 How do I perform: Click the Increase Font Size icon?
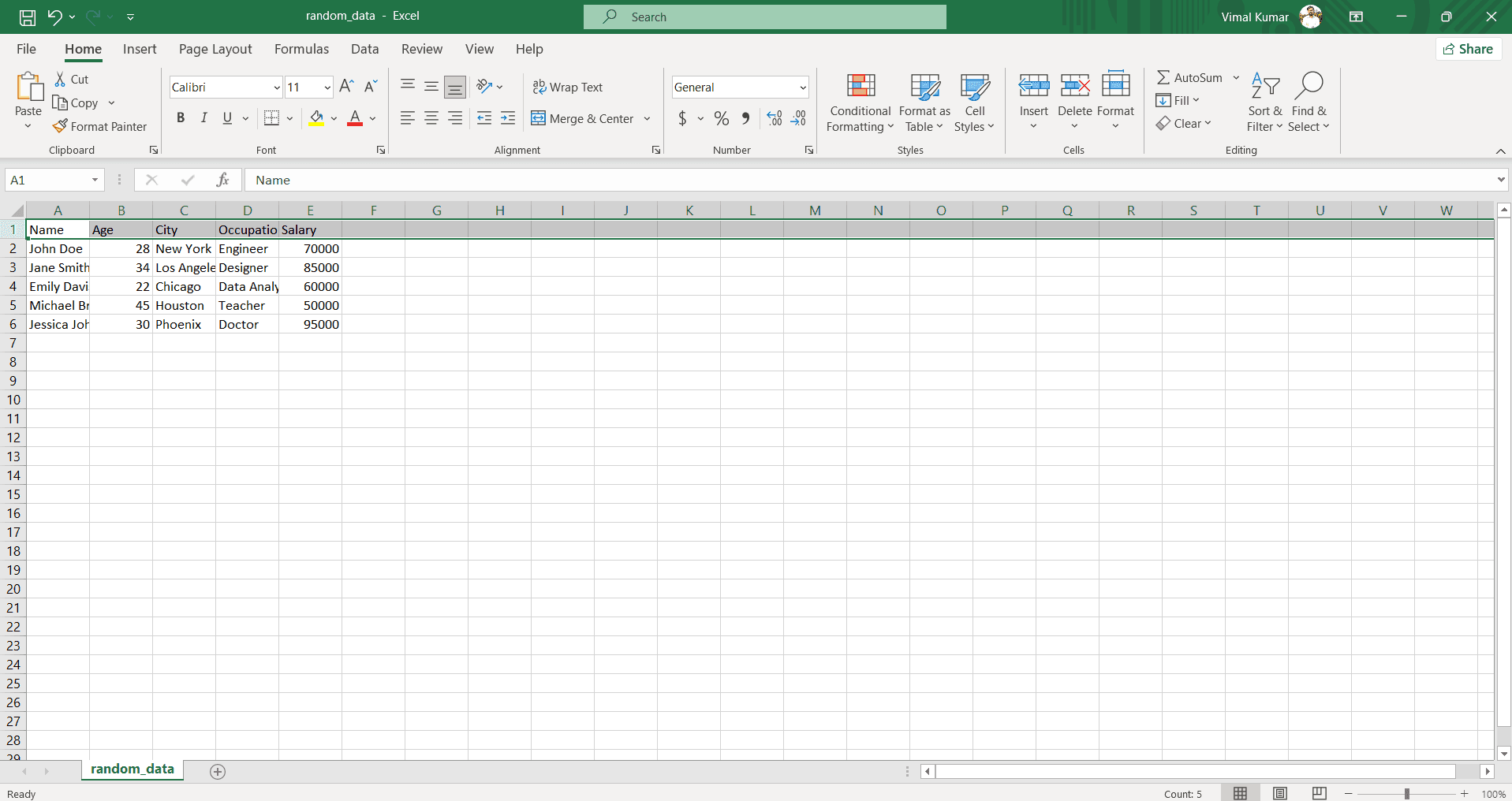tap(346, 87)
